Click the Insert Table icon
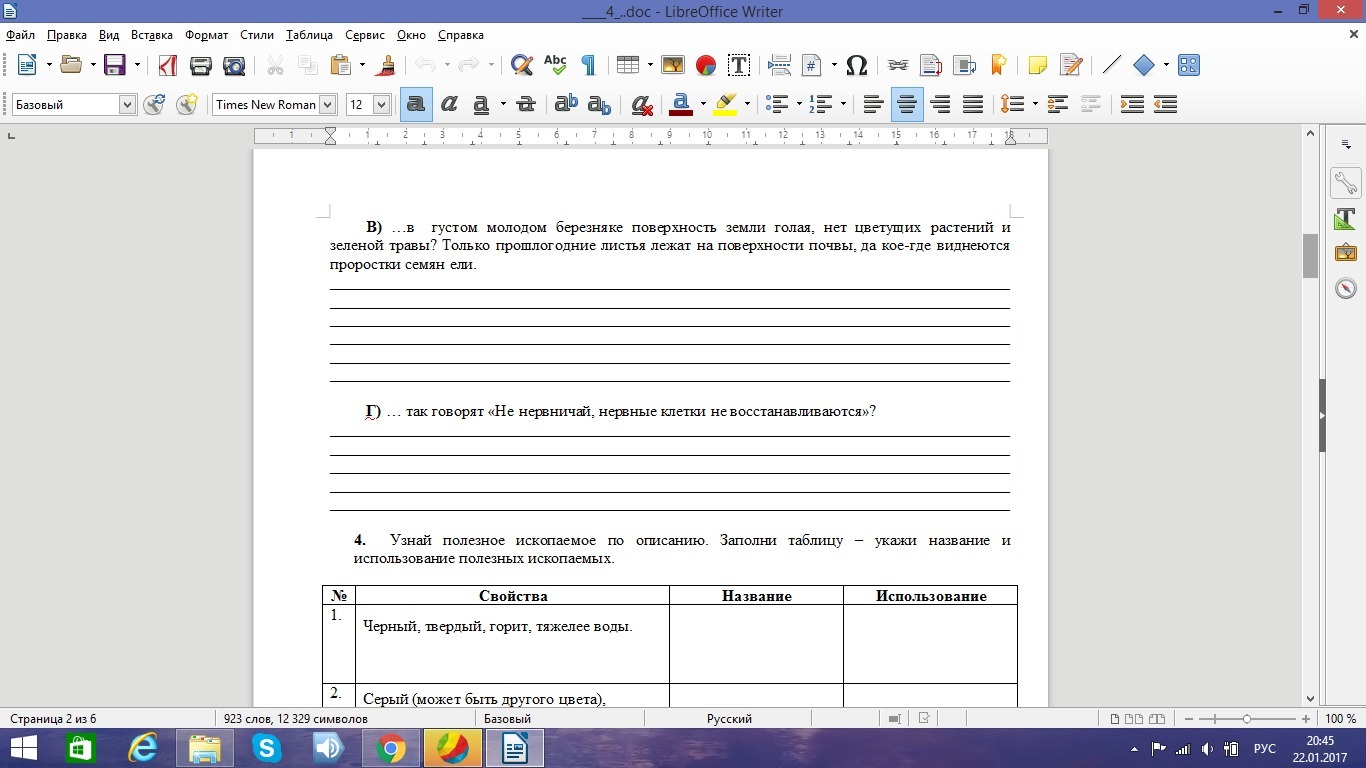The image size is (1366, 768). point(627,66)
